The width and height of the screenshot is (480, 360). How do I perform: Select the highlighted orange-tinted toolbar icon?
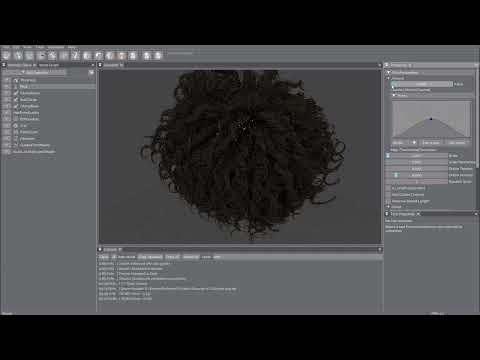click(x=121, y=55)
